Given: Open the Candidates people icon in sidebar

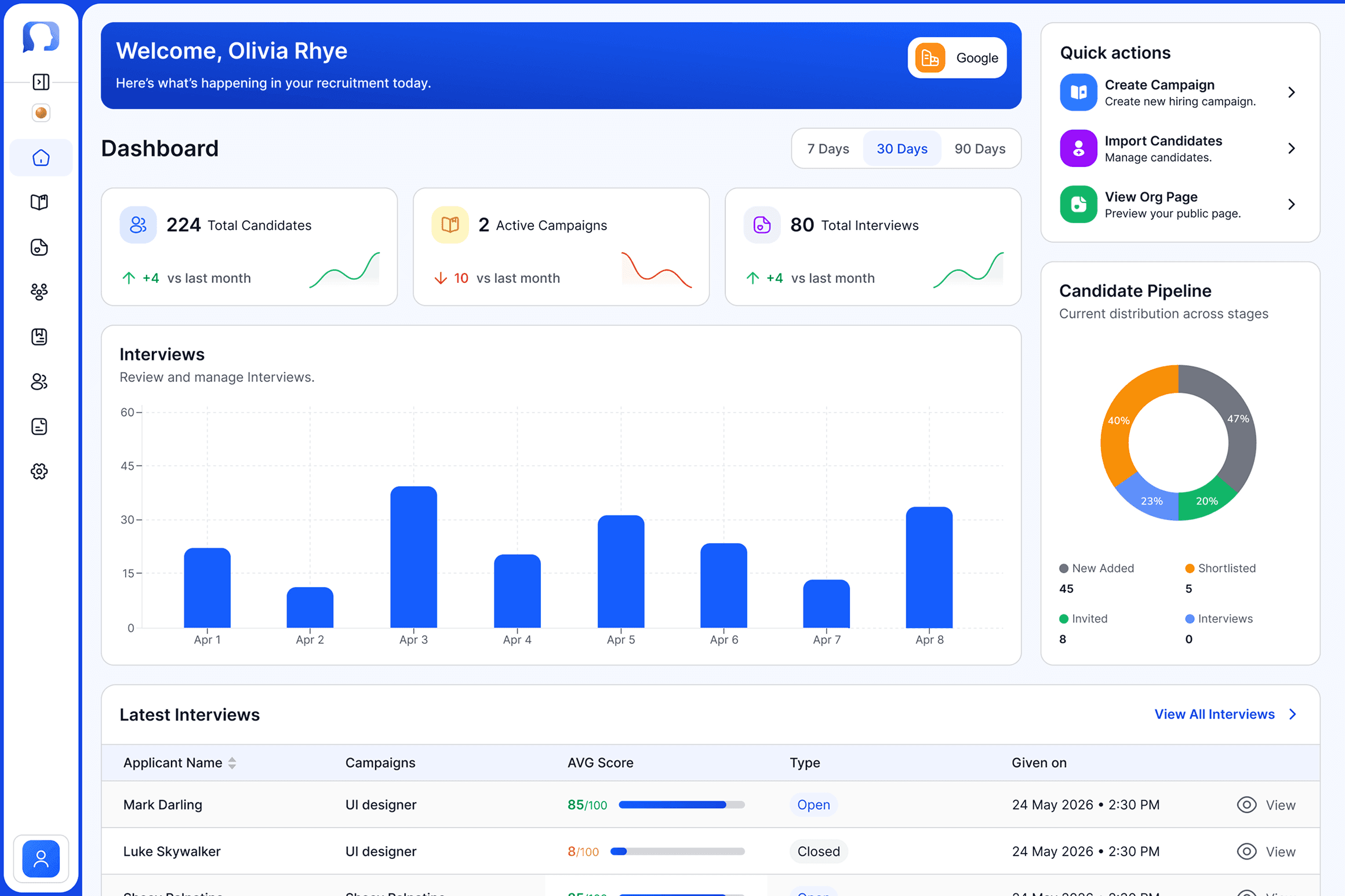Looking at the screenshot, I should coord(39,381).
